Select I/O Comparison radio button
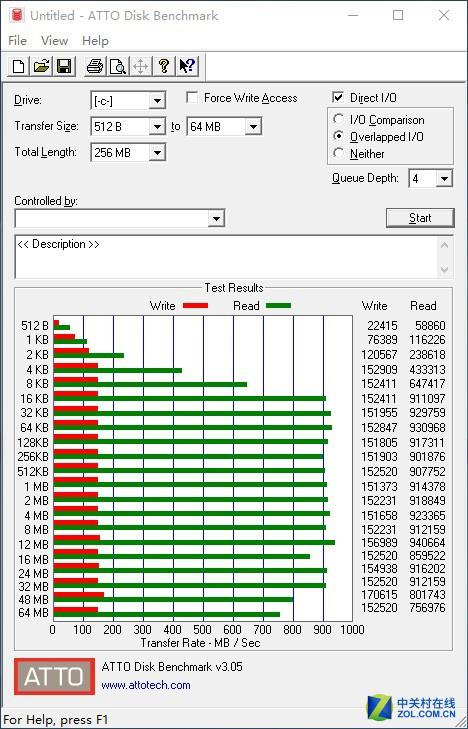 coord(339,119)
